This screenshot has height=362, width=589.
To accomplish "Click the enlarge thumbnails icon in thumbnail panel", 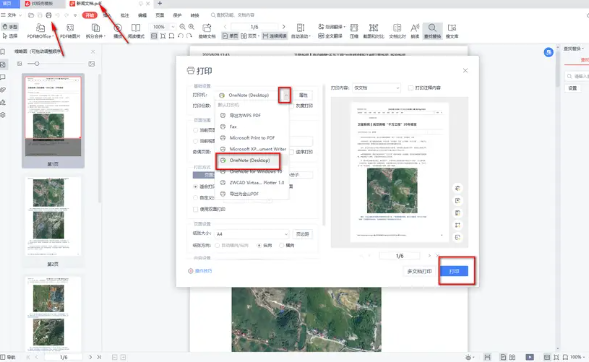I will click(x=92, y=64).
